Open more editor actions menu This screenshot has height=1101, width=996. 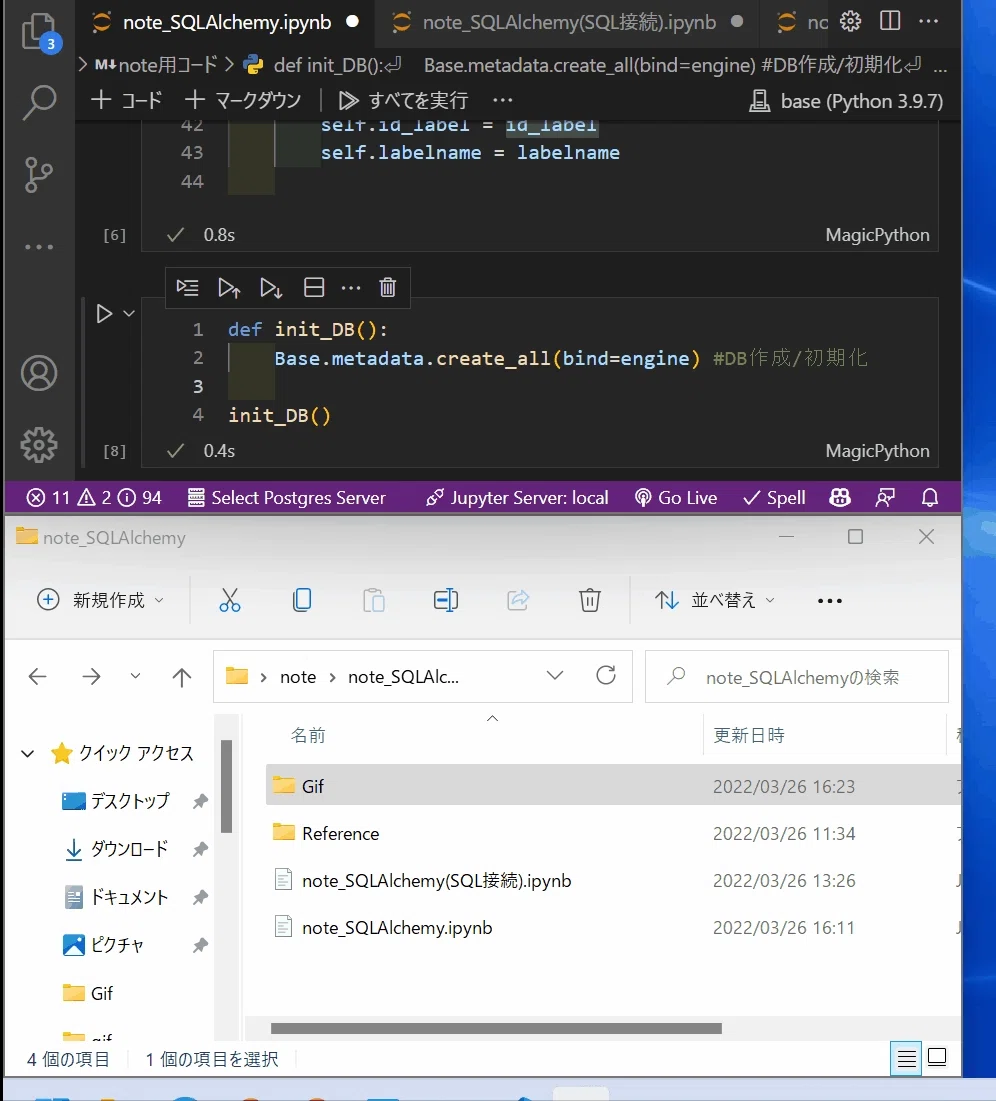(929, 21)
